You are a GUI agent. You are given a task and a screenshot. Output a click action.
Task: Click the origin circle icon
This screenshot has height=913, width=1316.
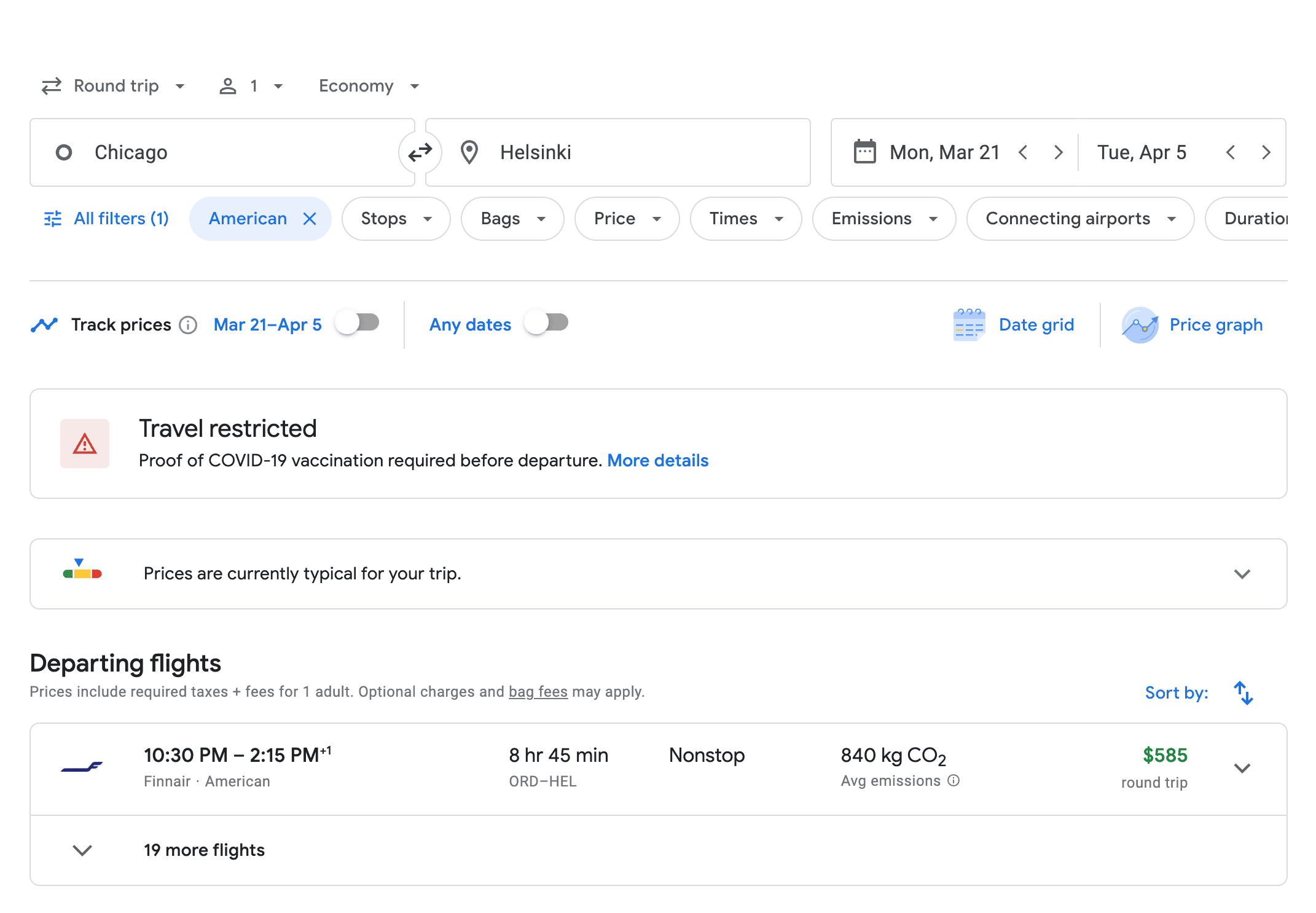(x=64, y=152)
